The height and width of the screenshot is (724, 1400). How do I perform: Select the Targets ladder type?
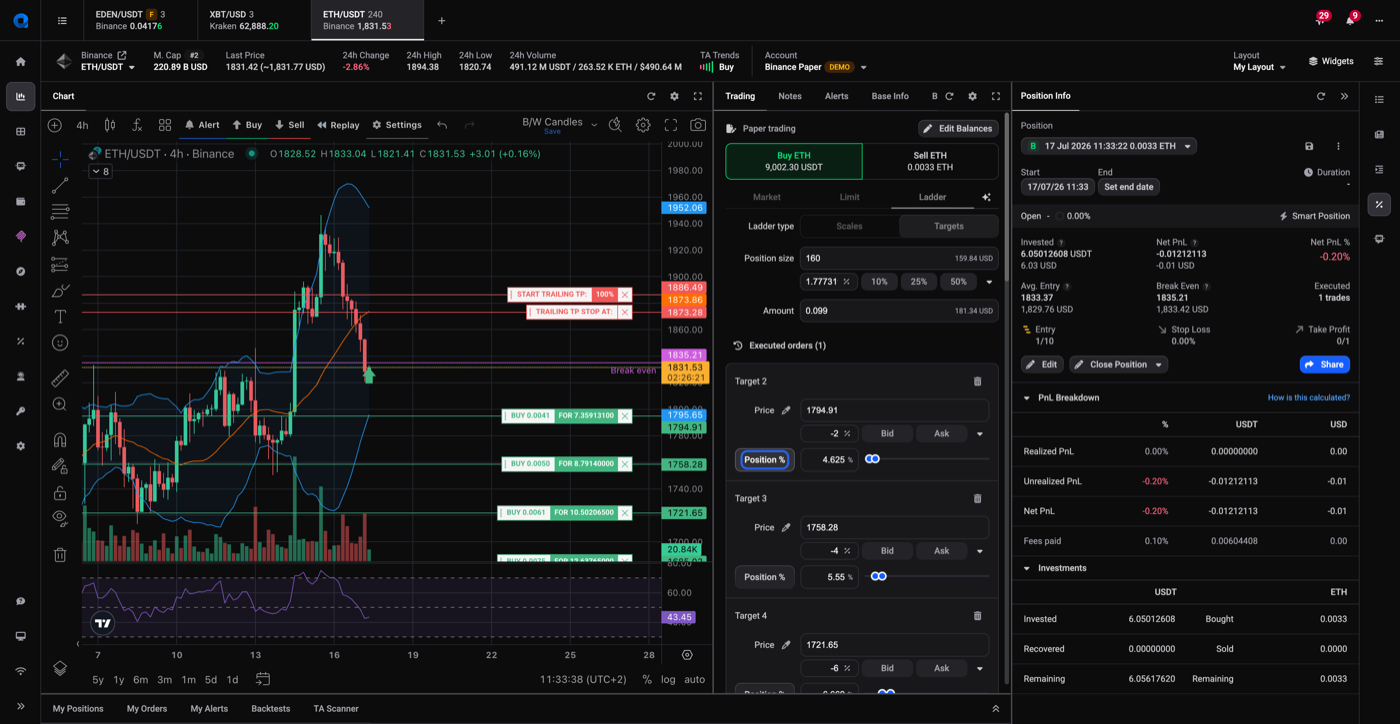pyautogui.click(x=949, y=226)
